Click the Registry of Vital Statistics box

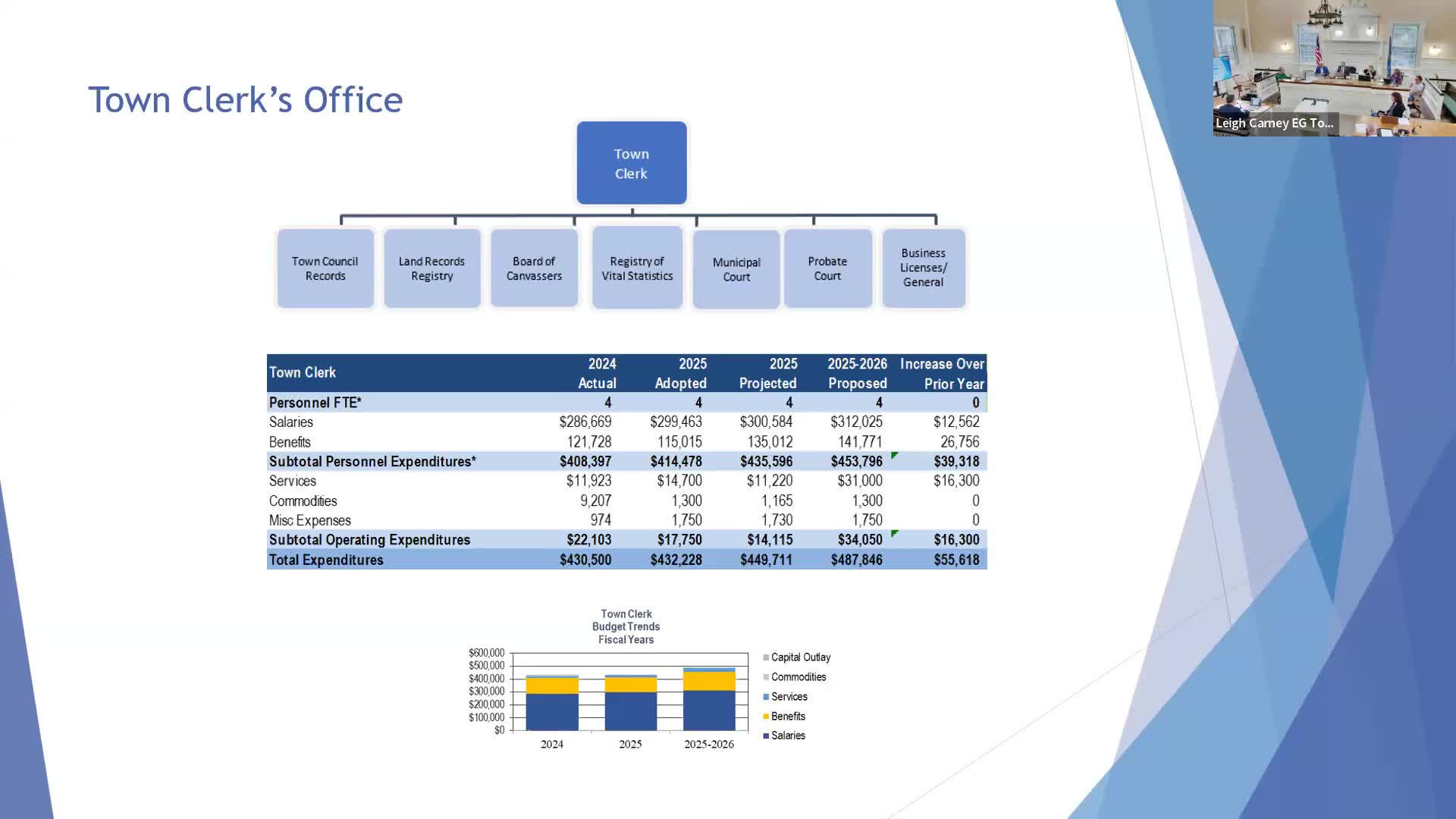[x=637, y=268]
